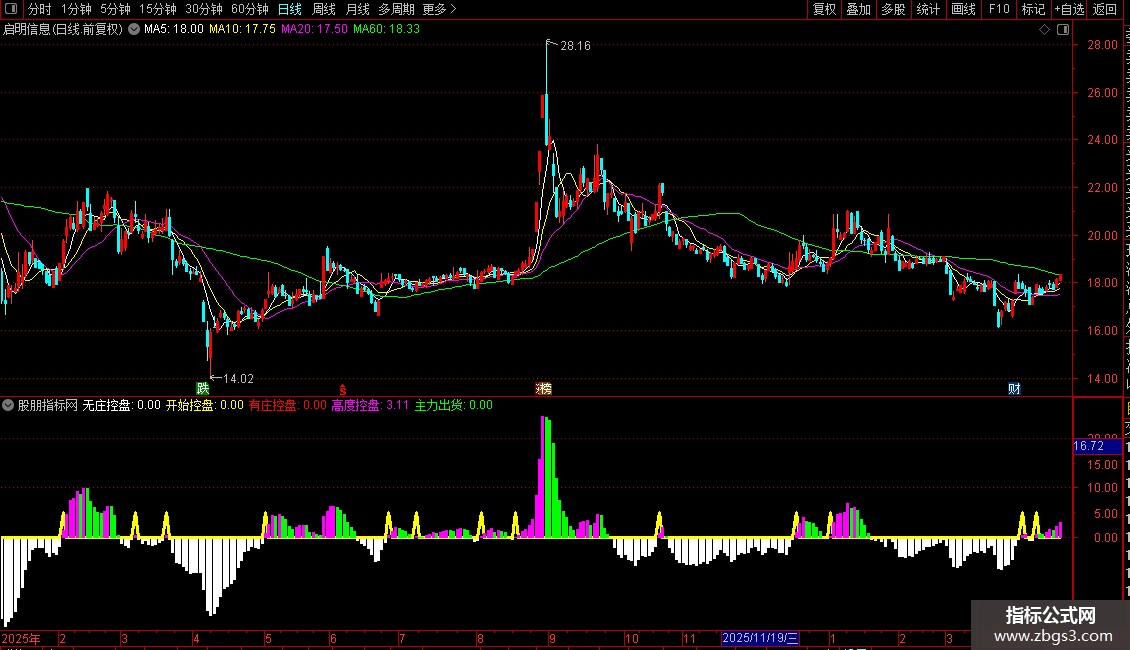The width and height of the screenshot is (1130, 650).
Task: Click the MA60: 18.33 label
Action: (x=386, y=29)
